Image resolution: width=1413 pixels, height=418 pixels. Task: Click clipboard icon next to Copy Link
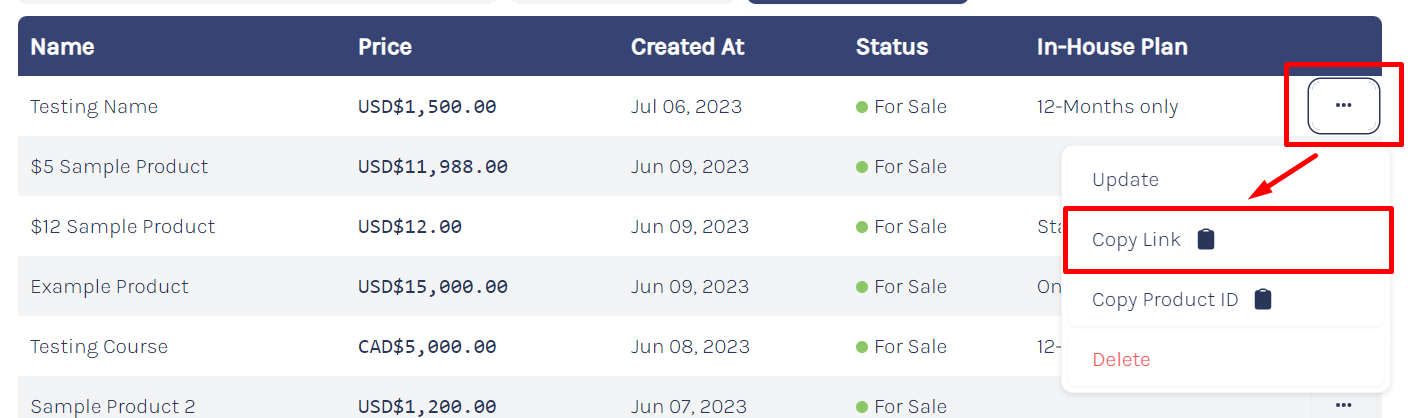tap(1206, 239)
